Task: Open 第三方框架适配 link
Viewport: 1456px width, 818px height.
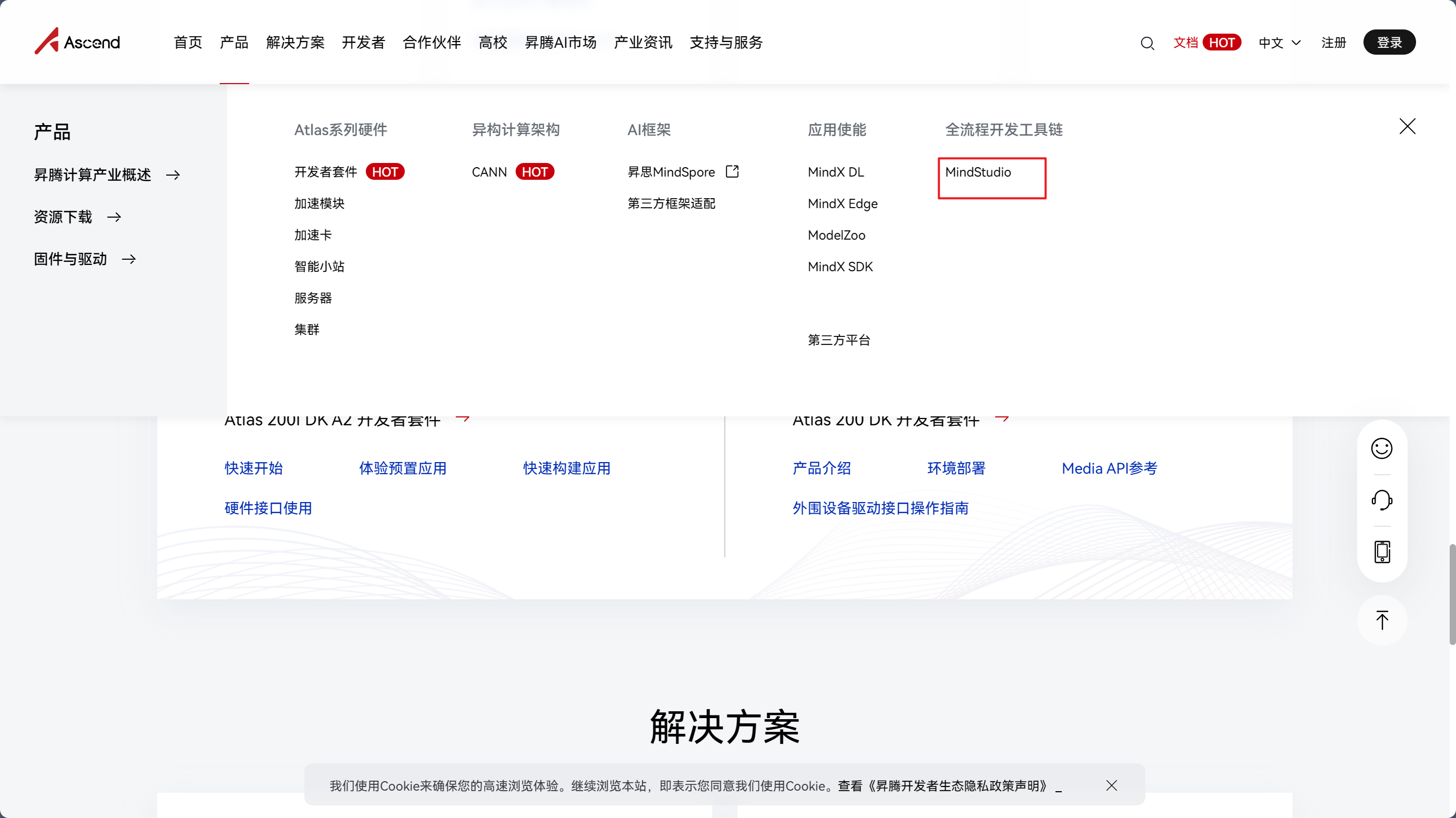Action: tap(671, 203)
